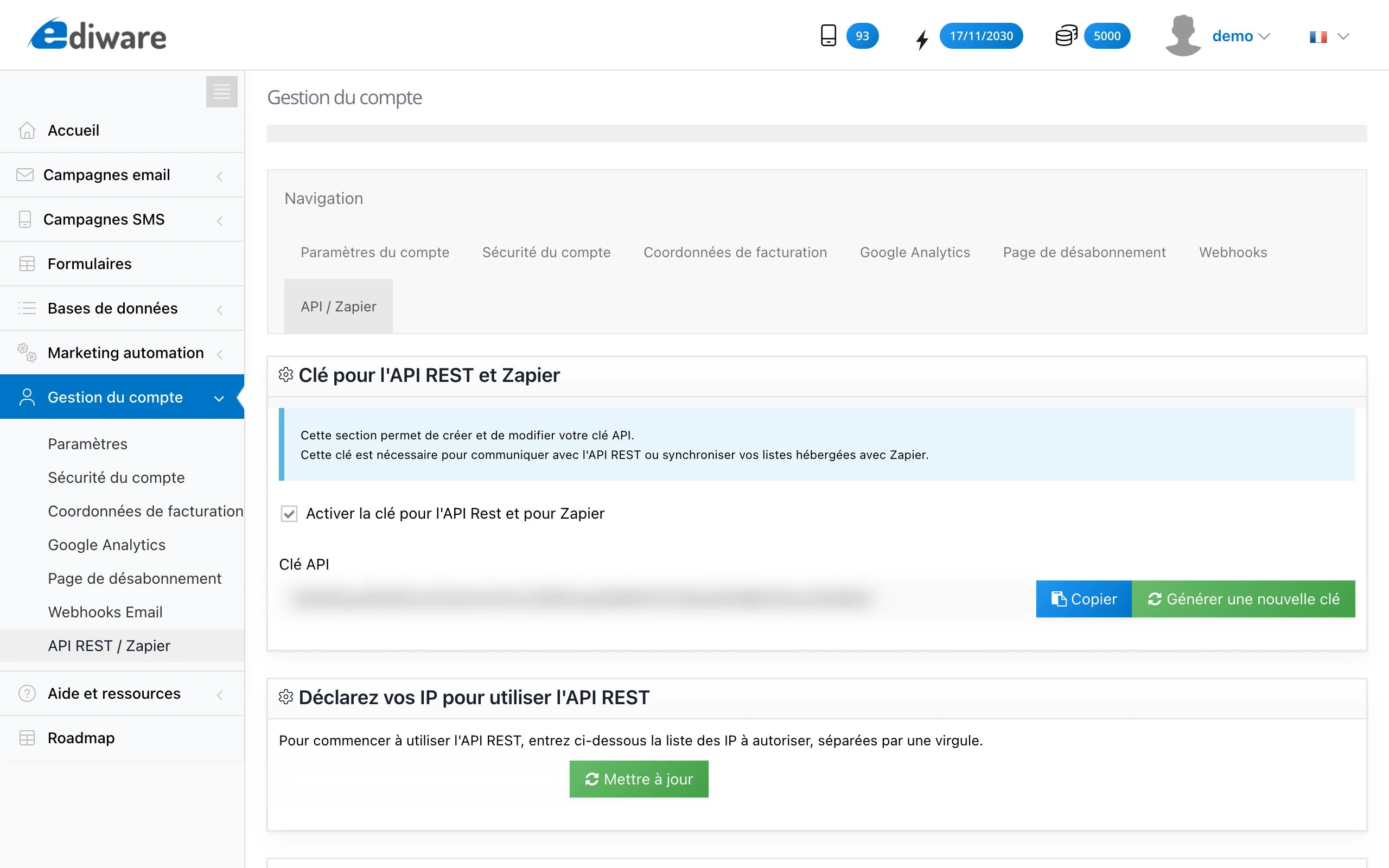Click the lightning bolt icon
This screenshot has height=868, width=1389.
(922, 39)
